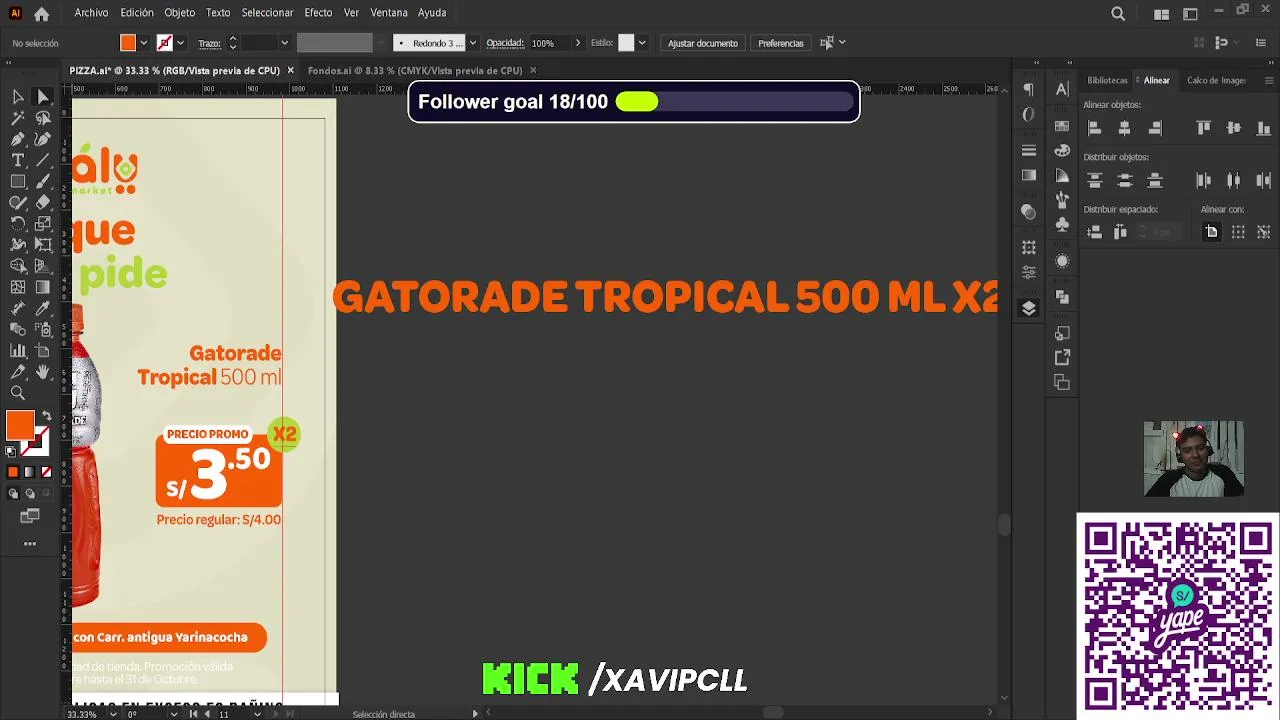Set paint mode to Color
Screen dimensions: 1280x720
12,472
